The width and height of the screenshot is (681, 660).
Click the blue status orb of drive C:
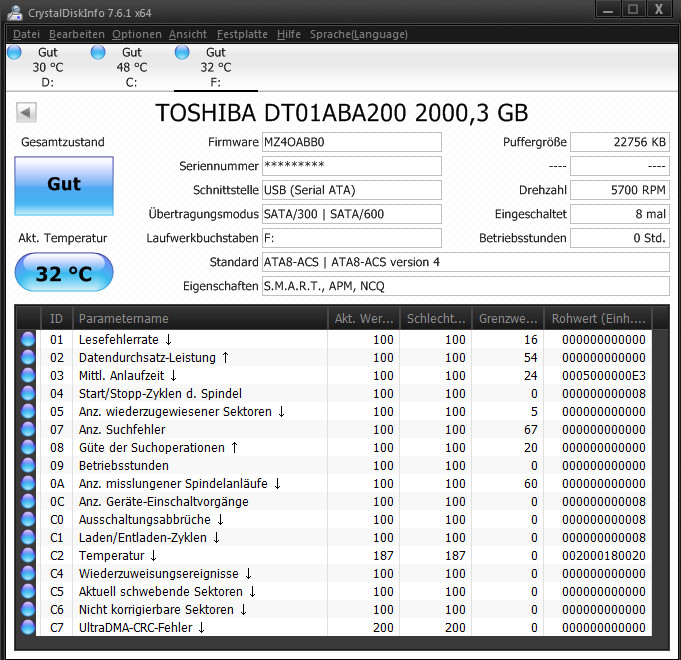click(98, 52)
